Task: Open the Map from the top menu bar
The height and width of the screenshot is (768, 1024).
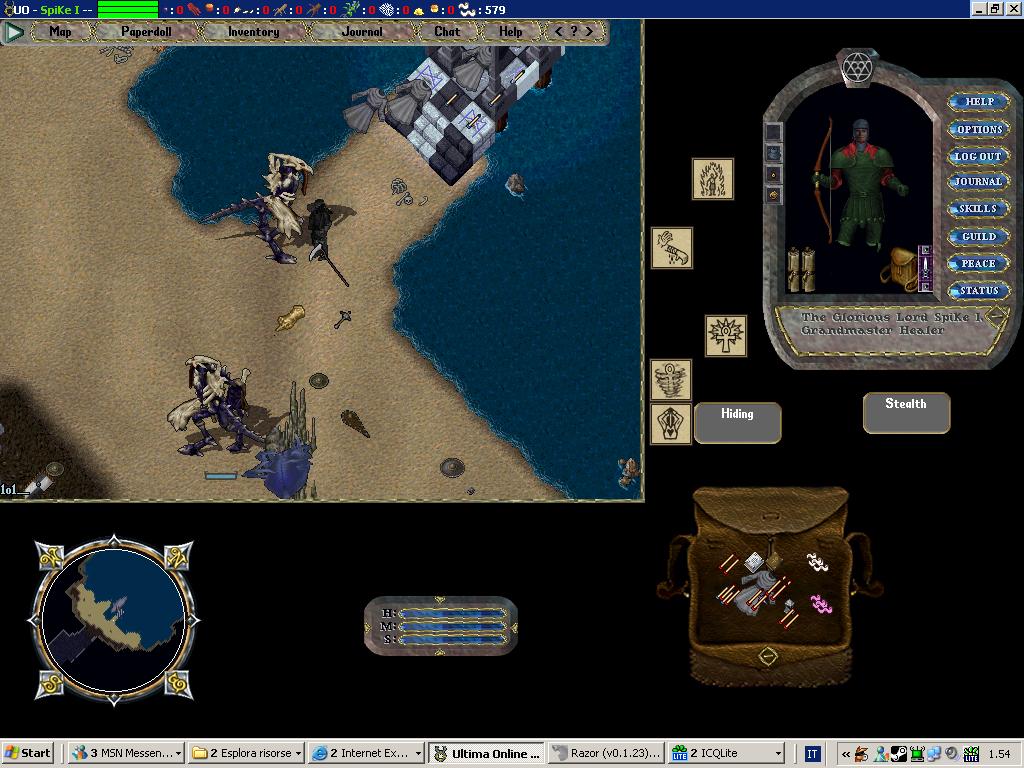Action: 60,31
